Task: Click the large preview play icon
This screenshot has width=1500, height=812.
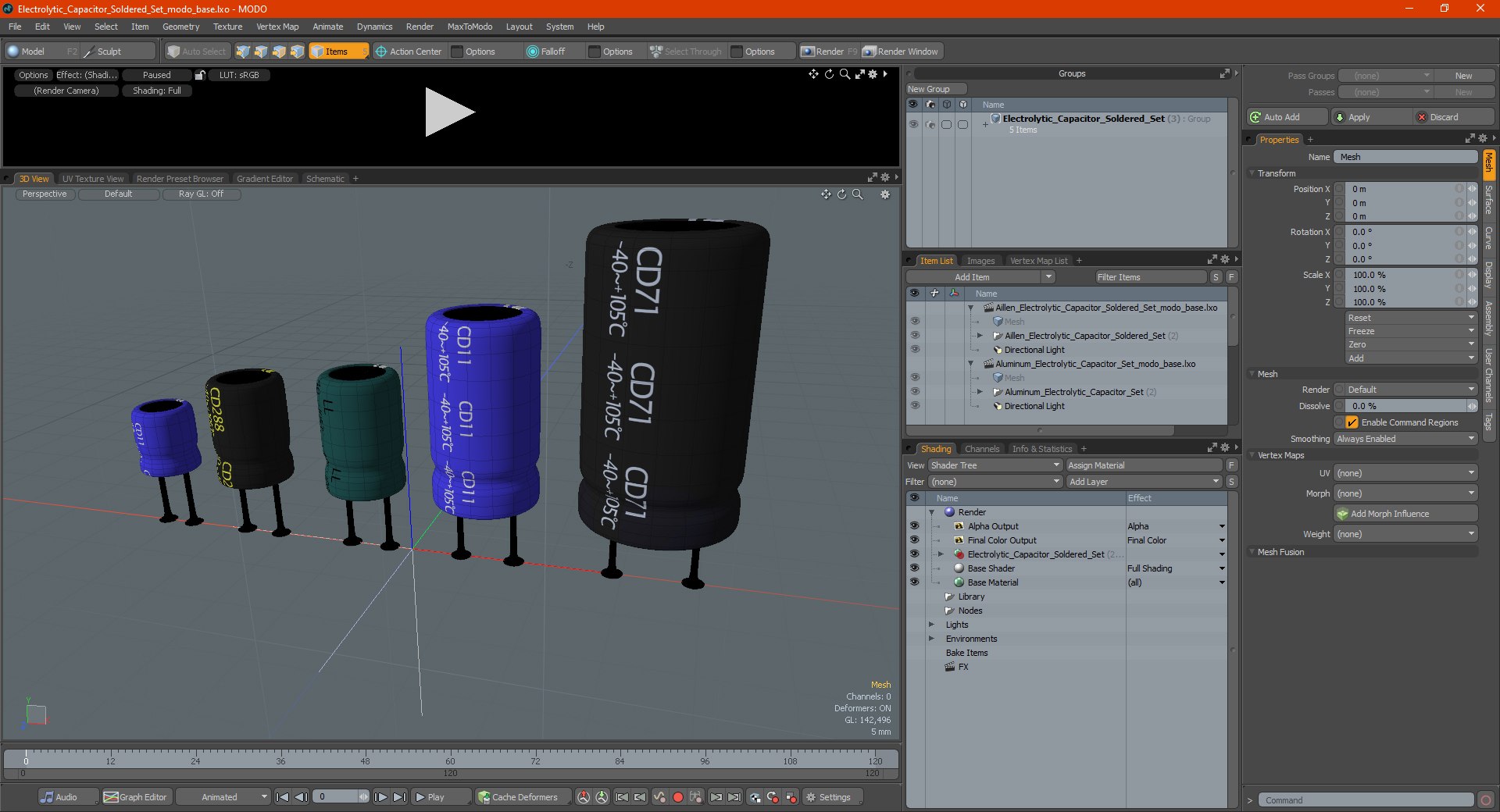Action: click(x=449, y=112)
